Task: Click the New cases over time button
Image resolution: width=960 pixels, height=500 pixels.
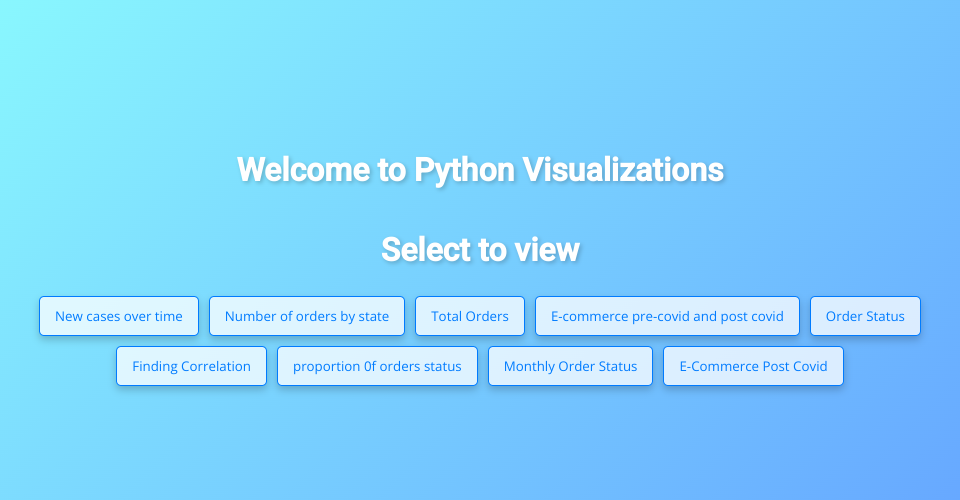Action: tap(119, 316)
